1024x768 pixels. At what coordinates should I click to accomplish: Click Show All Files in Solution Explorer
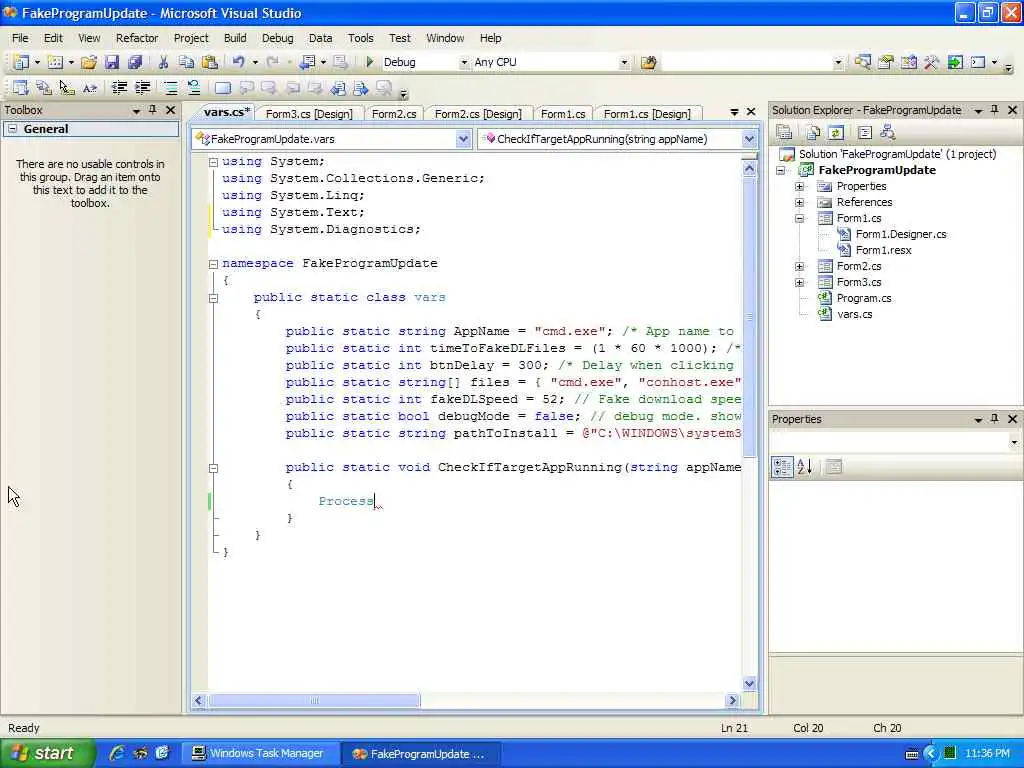[x=812, y=133]
